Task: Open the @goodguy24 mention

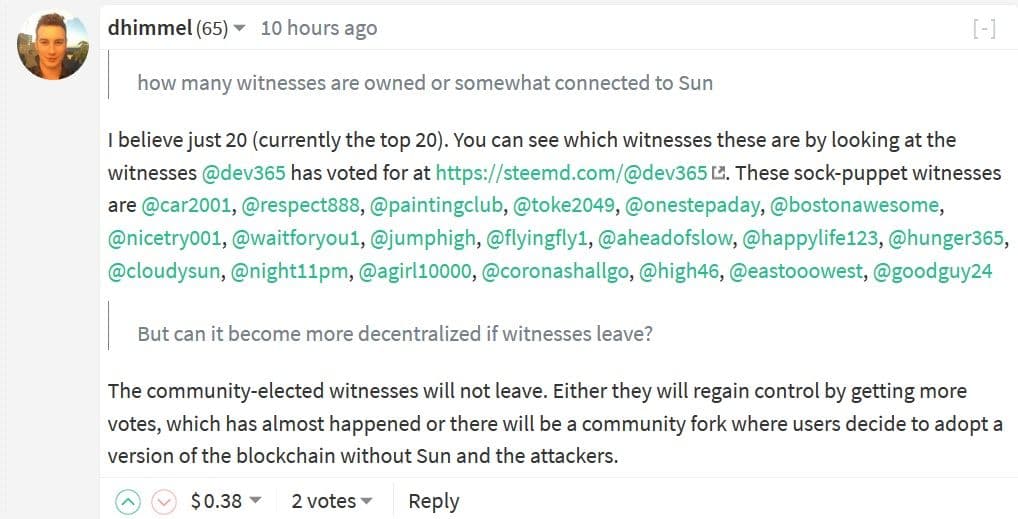Action: point(932,272)
